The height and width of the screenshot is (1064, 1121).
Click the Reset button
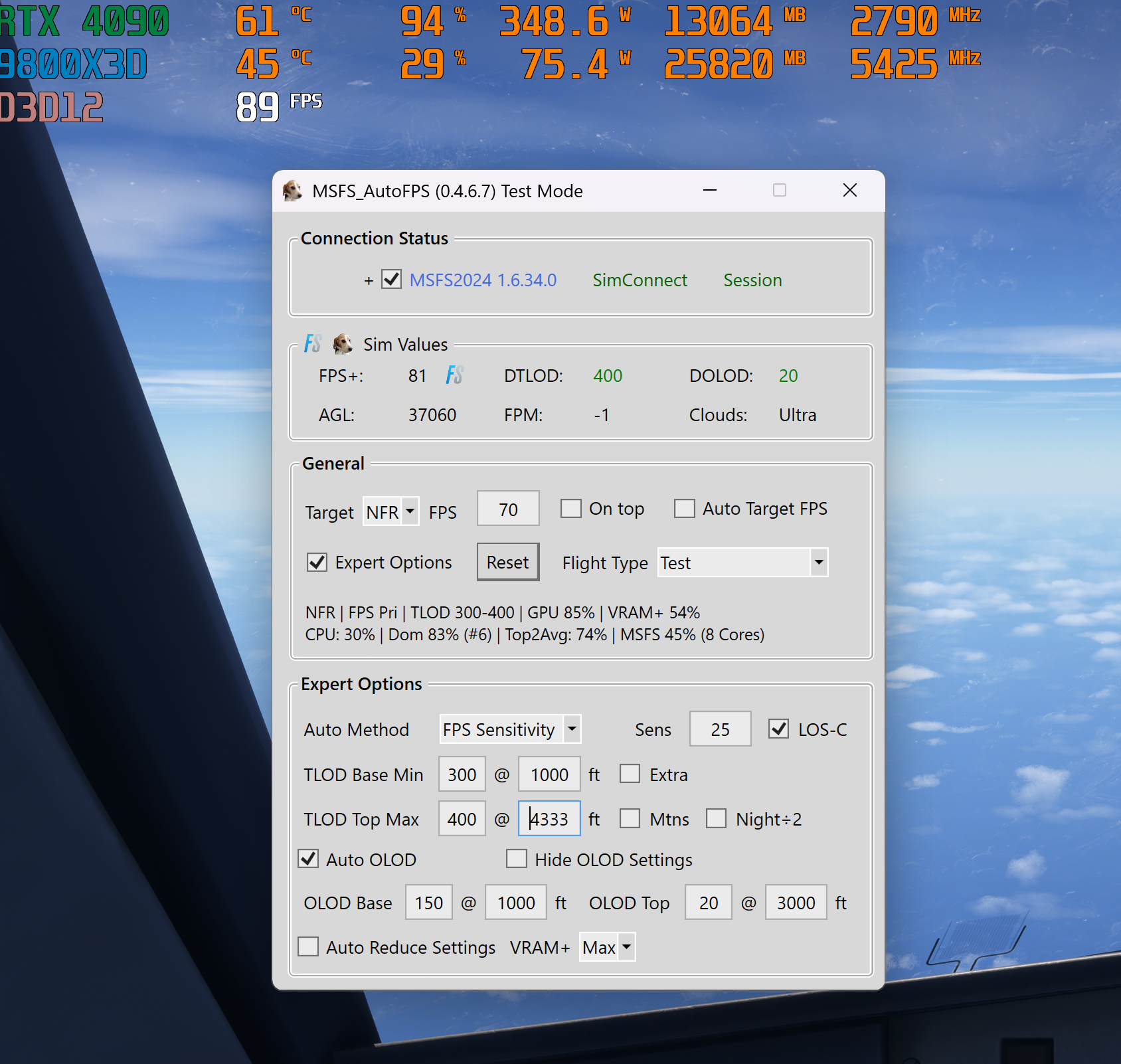pos(508,563)
